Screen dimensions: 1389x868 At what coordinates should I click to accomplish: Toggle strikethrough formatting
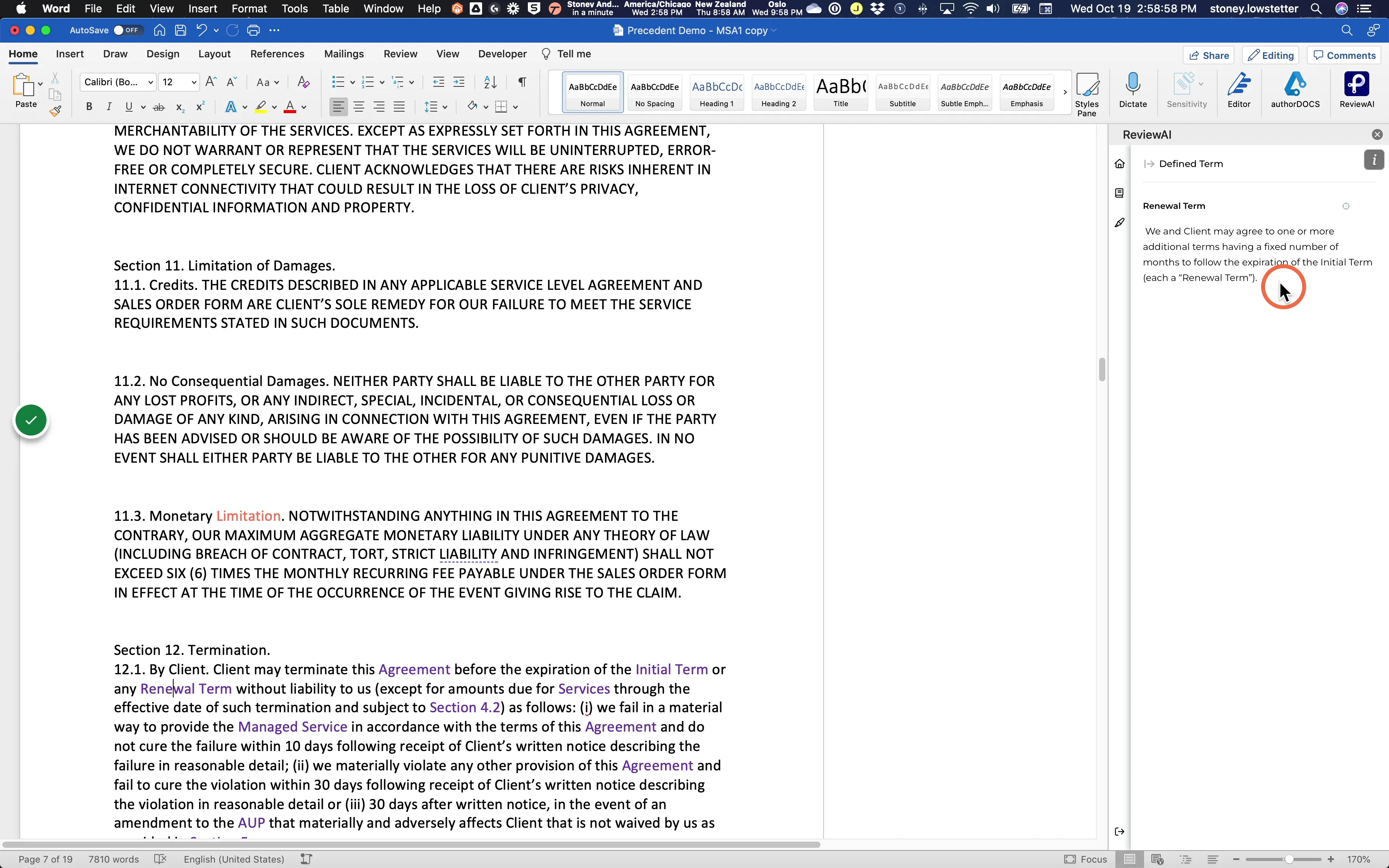point(160,107)
